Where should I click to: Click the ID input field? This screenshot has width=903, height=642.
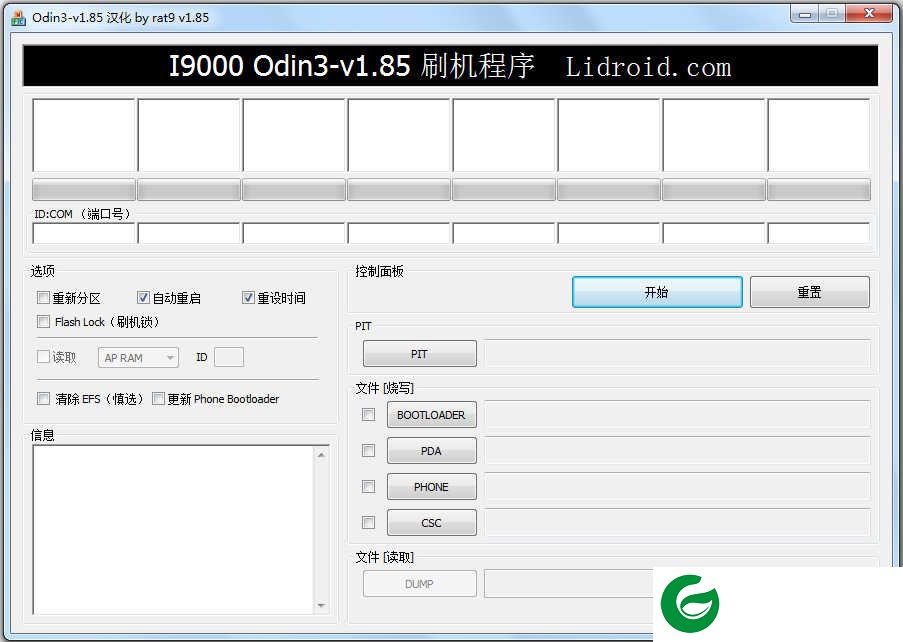[x=229, y=357]
